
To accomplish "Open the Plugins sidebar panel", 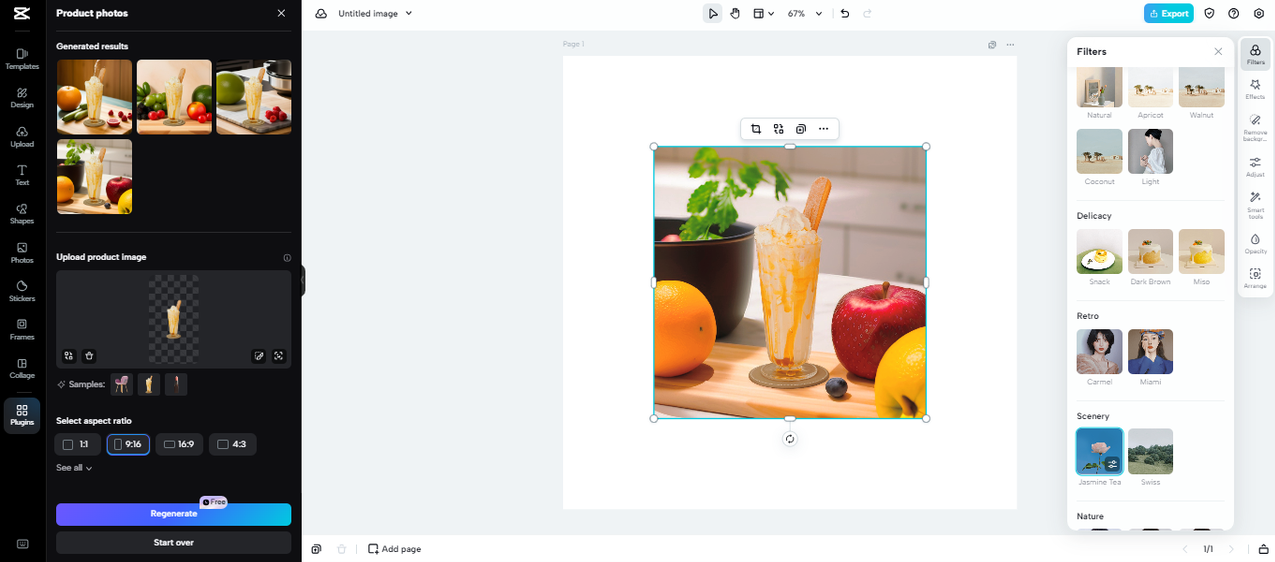I will click(x=22, y=416).
